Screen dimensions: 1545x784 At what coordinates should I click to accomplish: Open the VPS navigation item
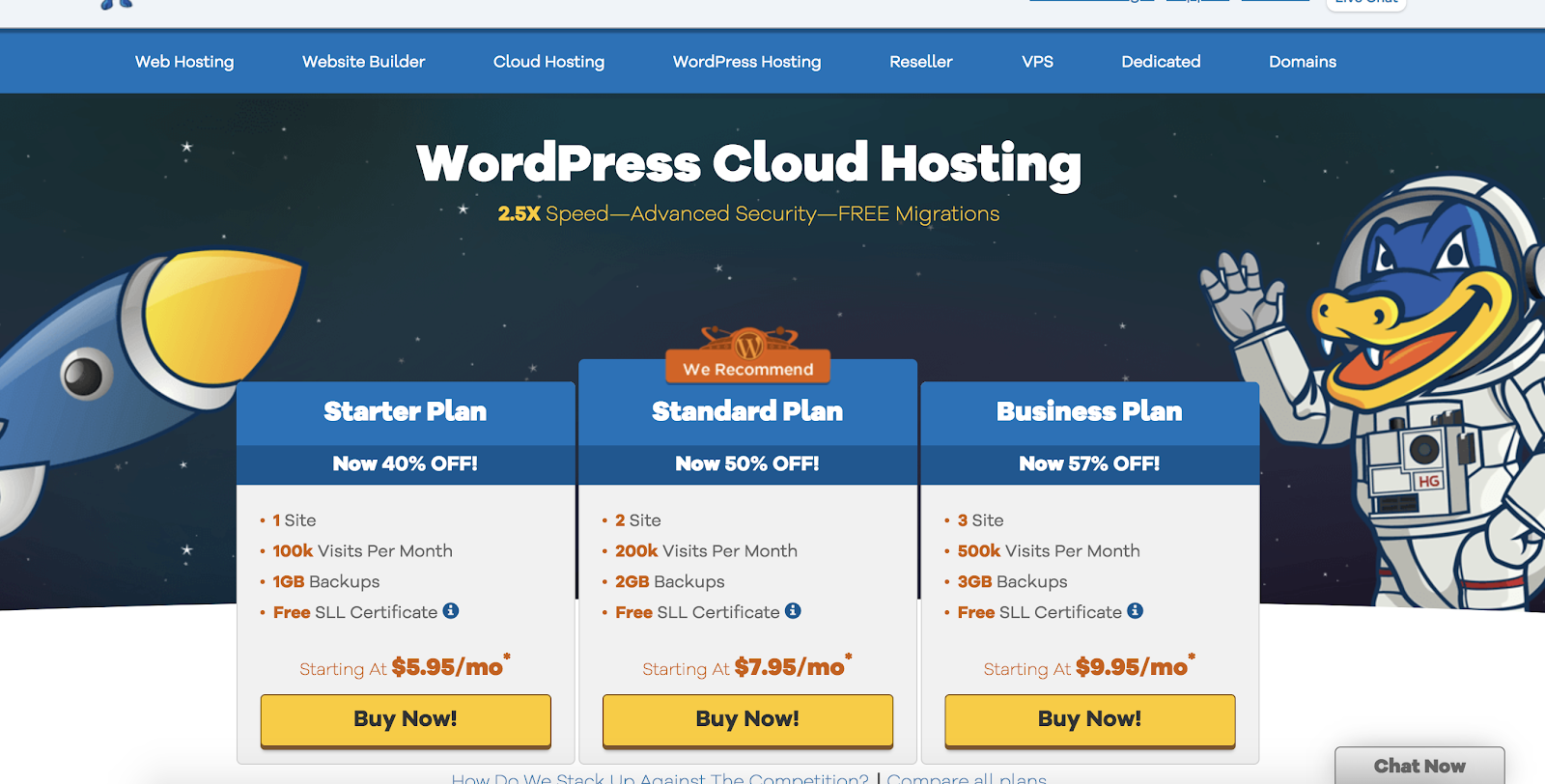tap(1037, 62)
